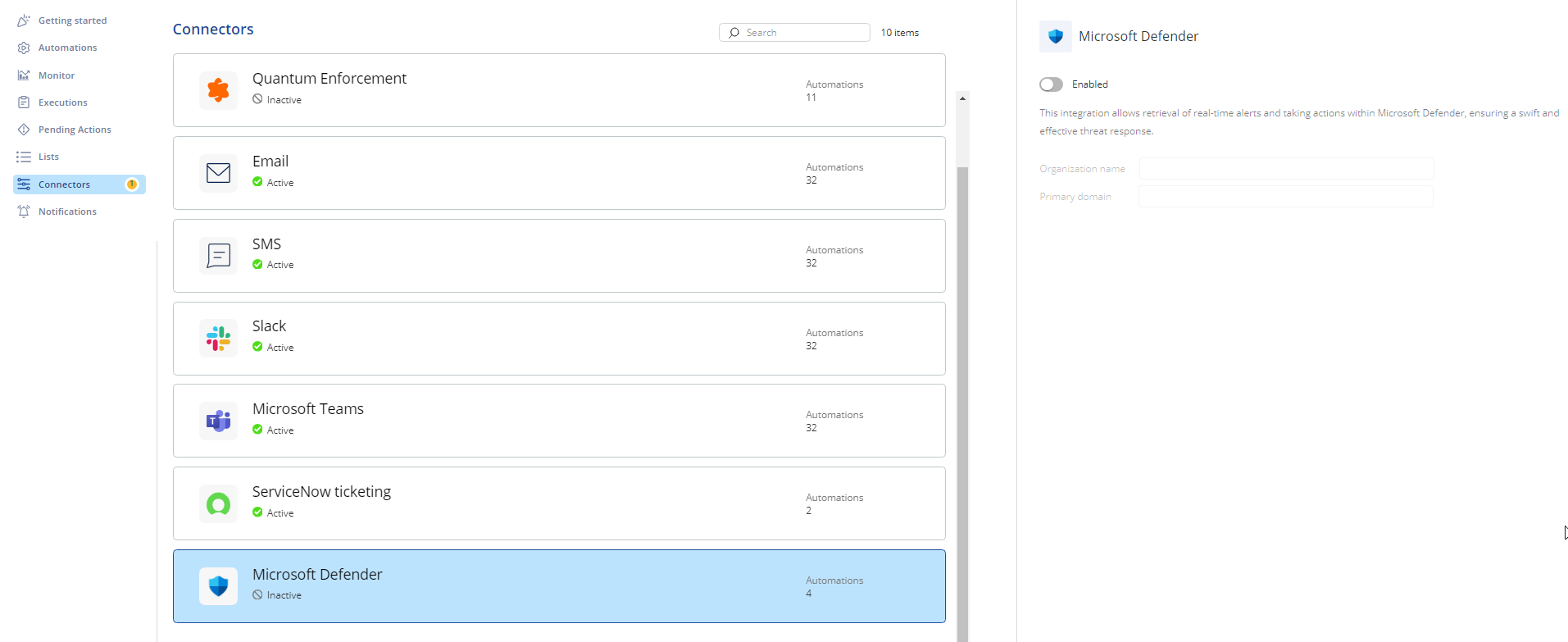
Task: Click the orange alert badge on Connectors
Action: point(131,184)
